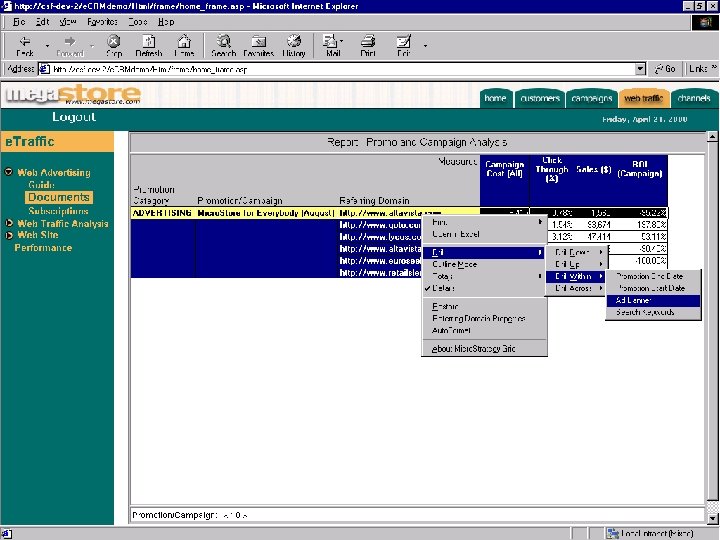Choose AutoFormat in the context menu
The image size is (720, 540).
[484, 330]
